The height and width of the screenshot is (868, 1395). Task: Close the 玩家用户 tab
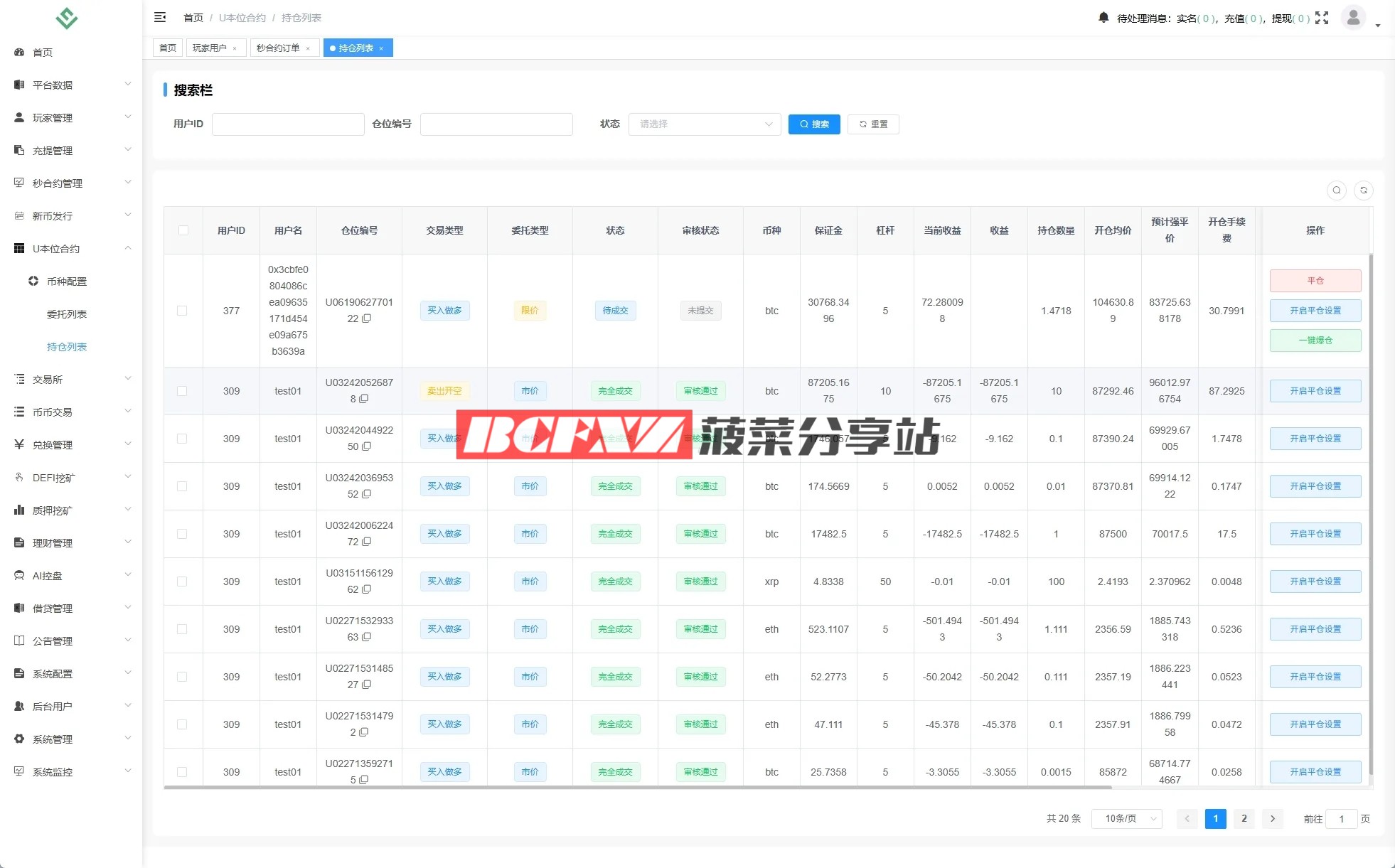coord(235,48)
